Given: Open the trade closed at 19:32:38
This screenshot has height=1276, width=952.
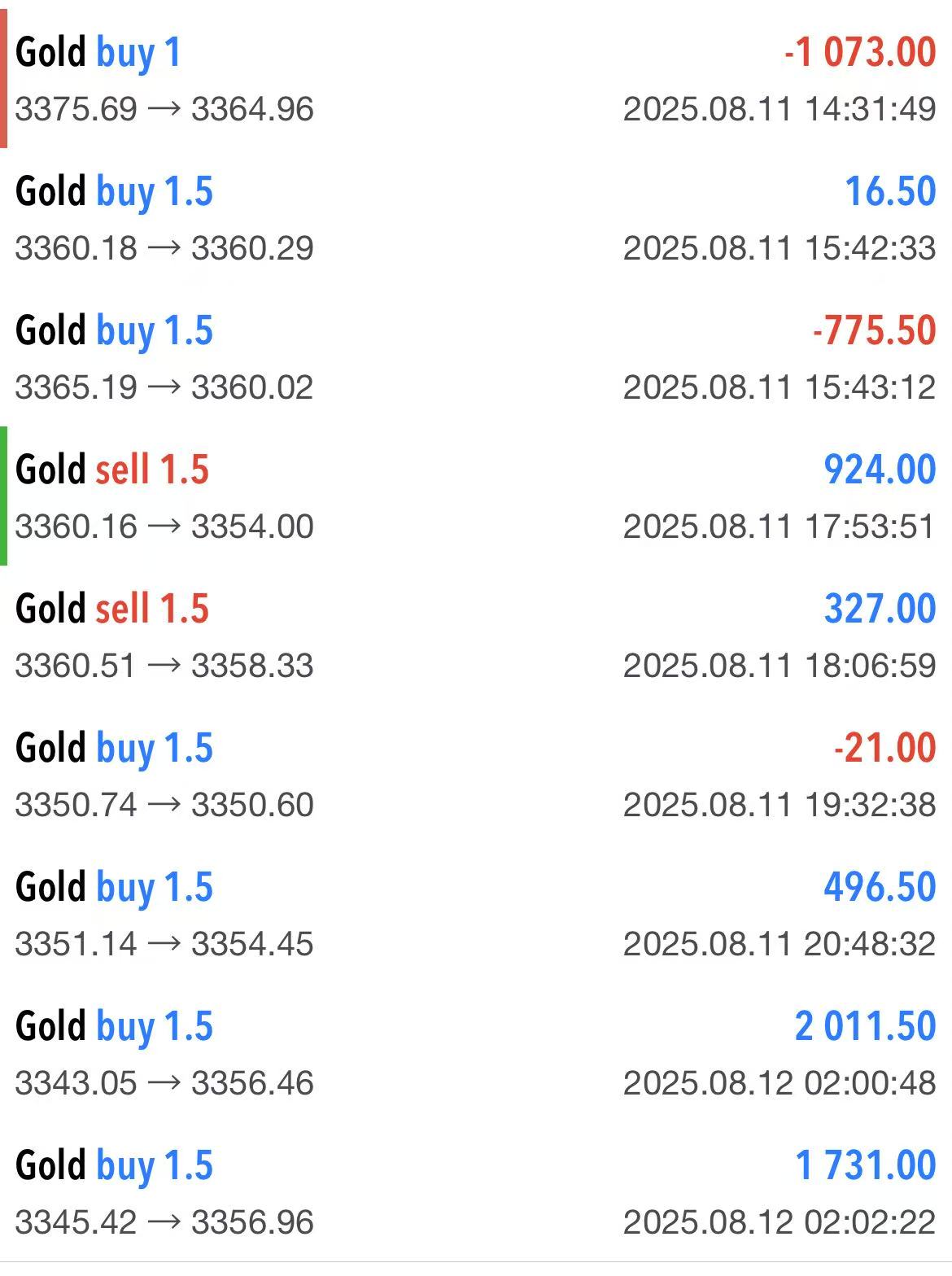Looking at the screenshot, I should pos(476,775).
